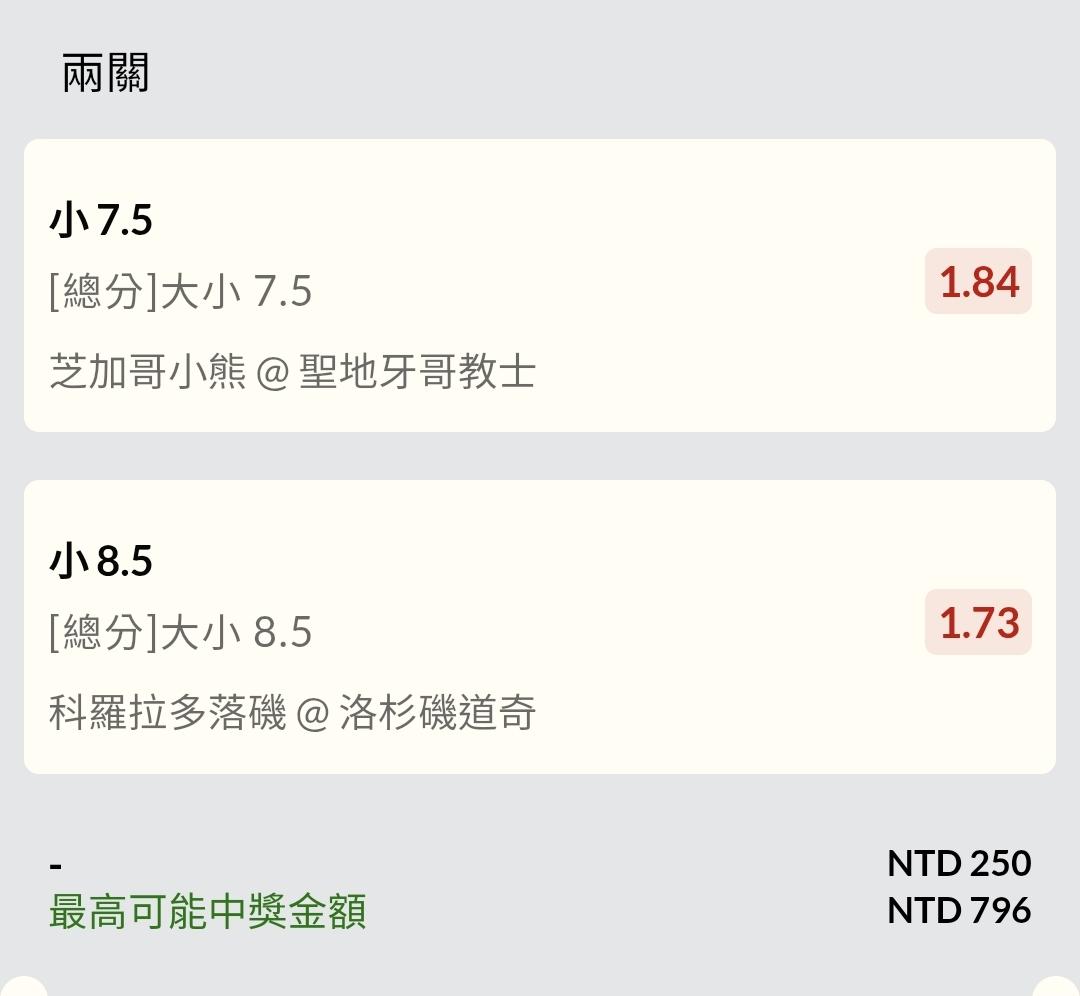
Task: Click the 1.73 odds badge
Action: click(x=978, y=623)
